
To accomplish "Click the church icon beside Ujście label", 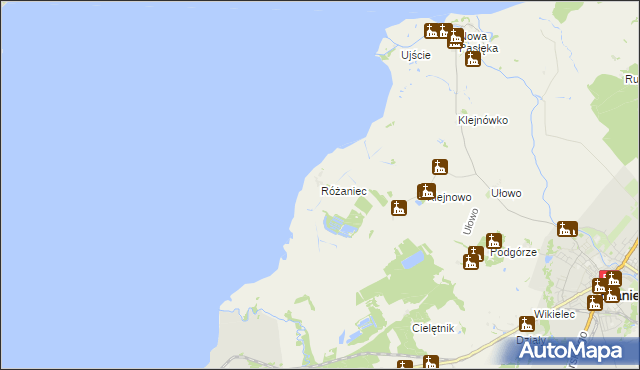I will 431,31.
